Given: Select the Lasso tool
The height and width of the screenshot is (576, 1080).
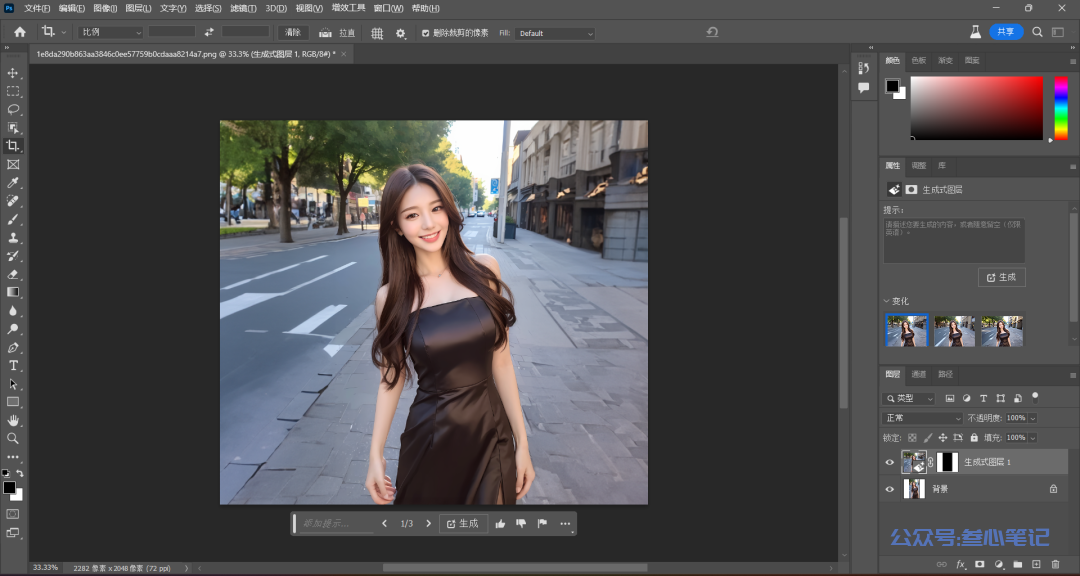Looking at the screenshot, I should click(x=13, y=110).
